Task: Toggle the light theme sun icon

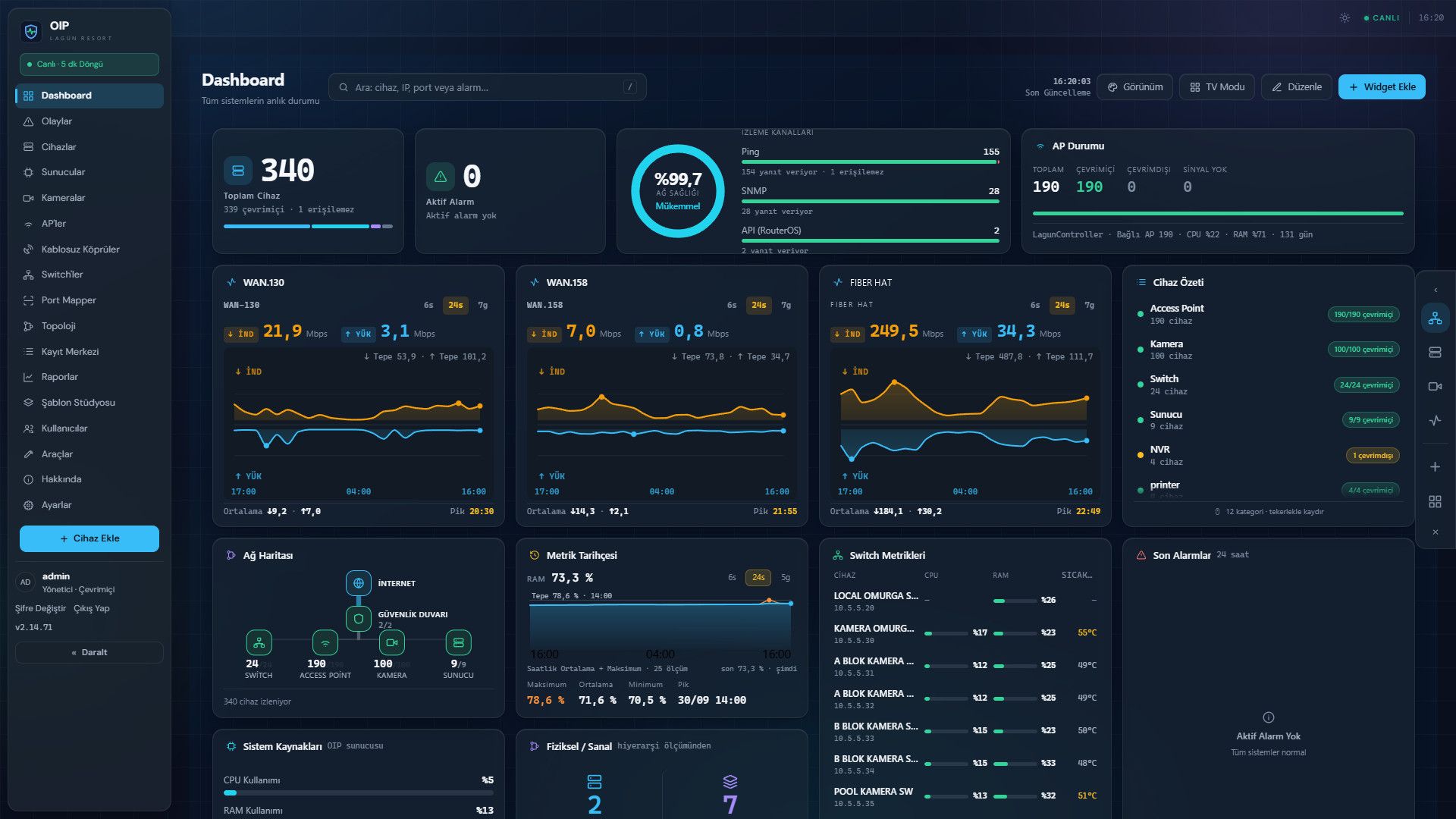Action: (1345, 17)
